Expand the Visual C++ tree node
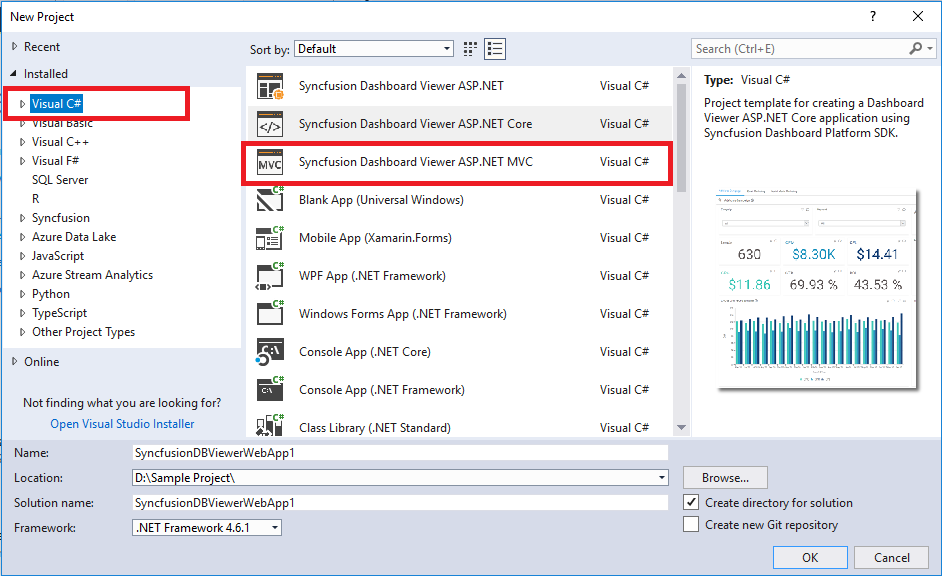 (x=23, y=142)
